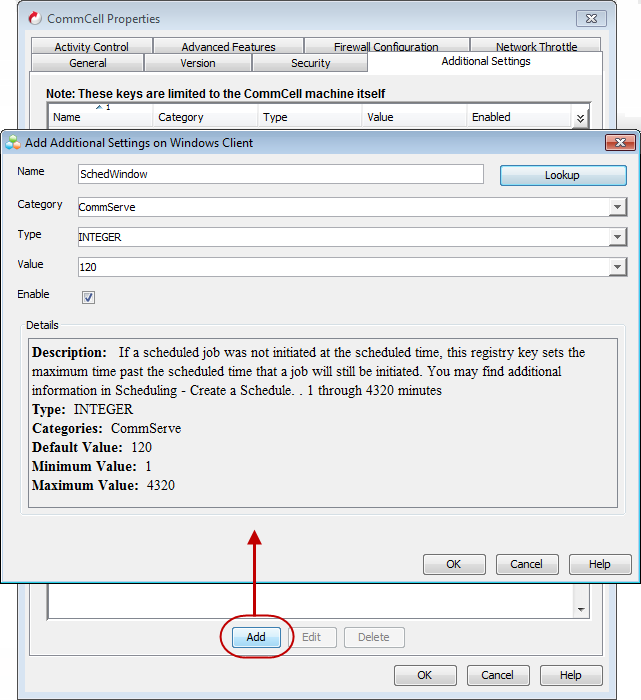Sort by the Category column header
Viewport: 641px width, 700px height.
(x=205, y=117)
